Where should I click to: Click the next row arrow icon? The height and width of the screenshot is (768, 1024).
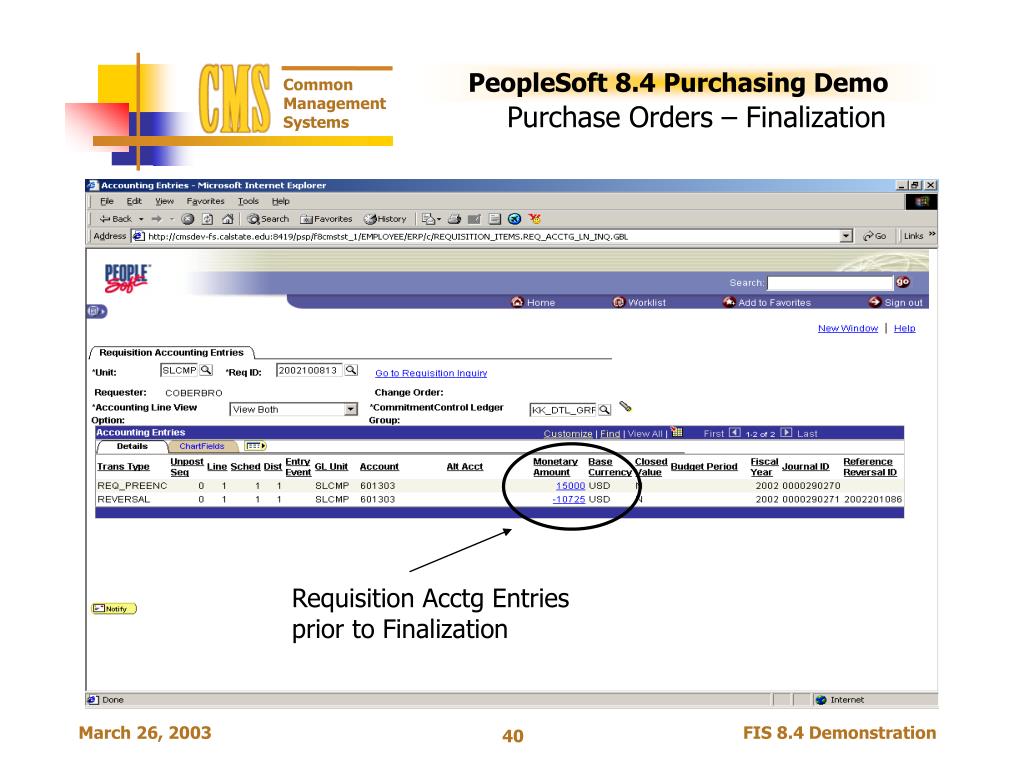tap(786, 432)
